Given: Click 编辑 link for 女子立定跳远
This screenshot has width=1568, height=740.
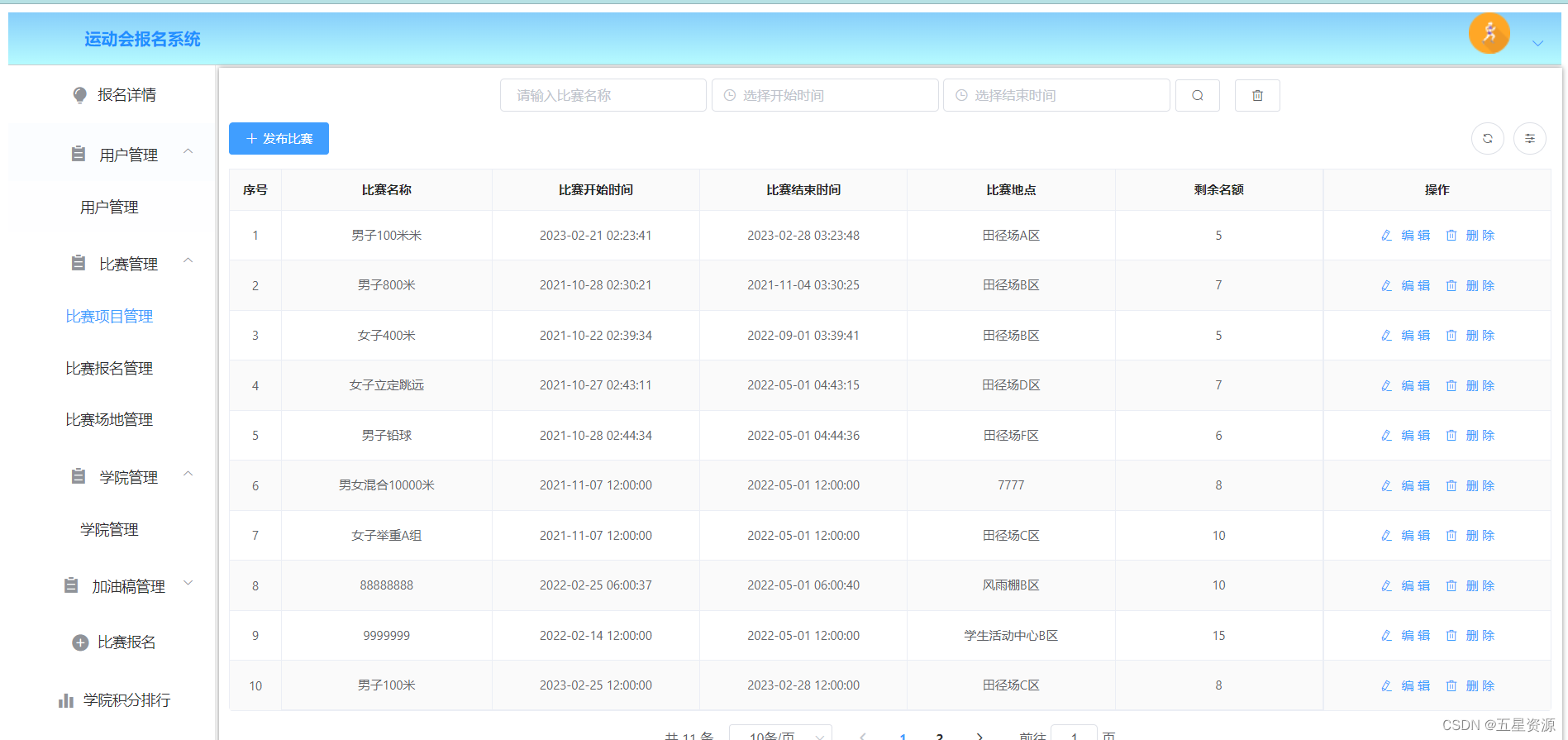Looking at the screenshot, I should pyautogui.click(x=1416, y=385).
